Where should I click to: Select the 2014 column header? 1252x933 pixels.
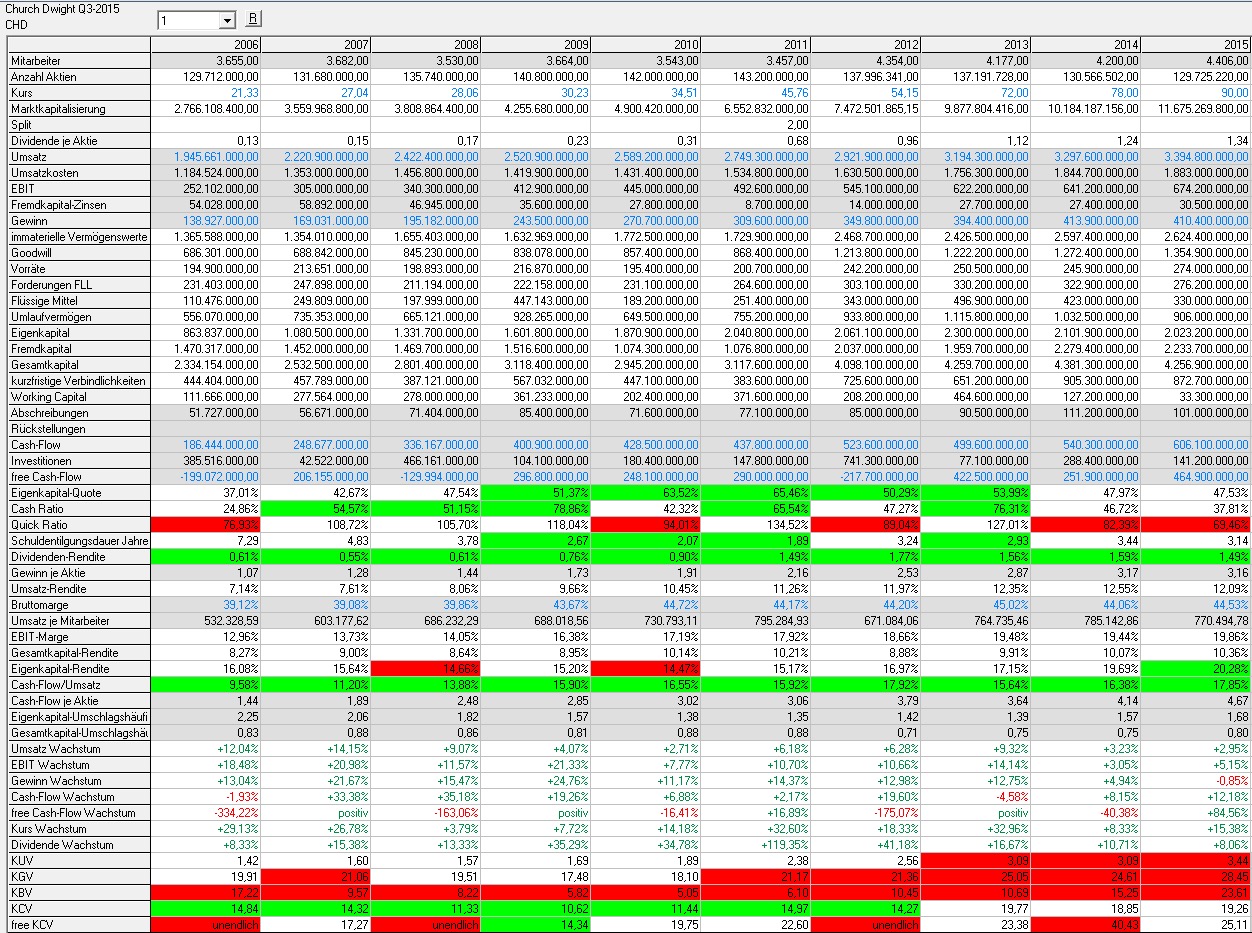(1085, 45)
